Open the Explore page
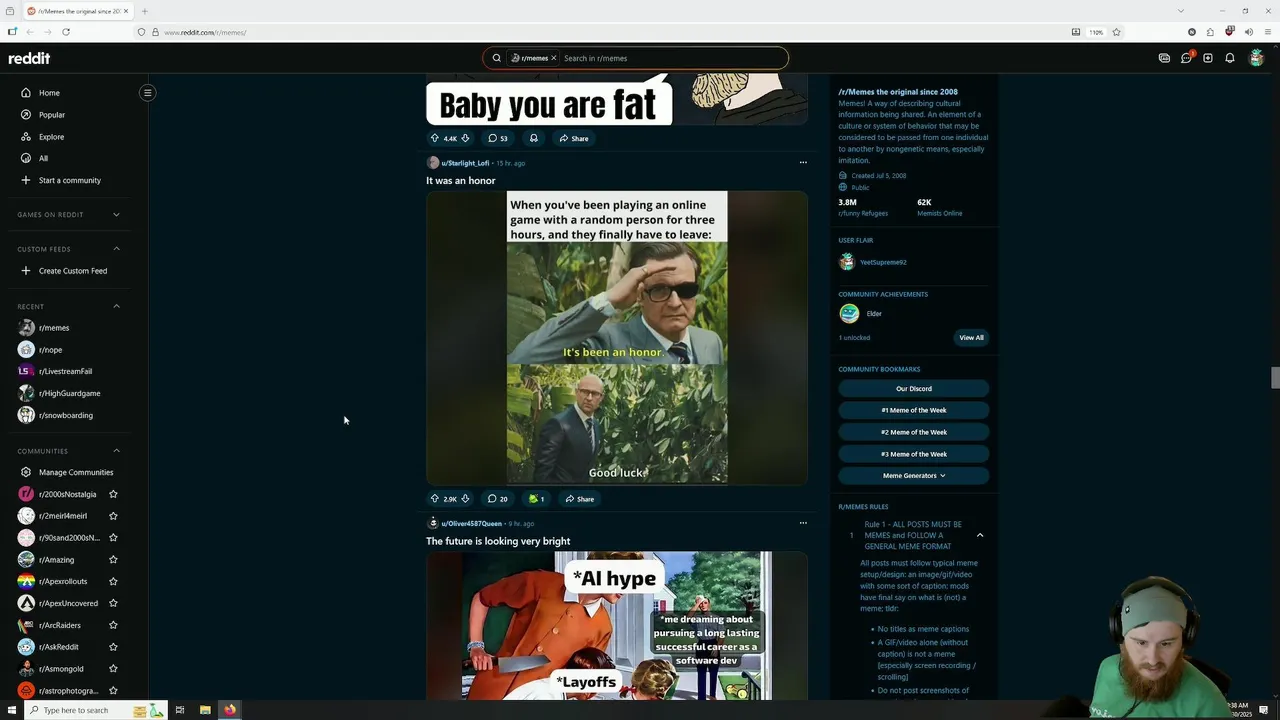The width and height of the screenshot is (1280, 720). 51,137
